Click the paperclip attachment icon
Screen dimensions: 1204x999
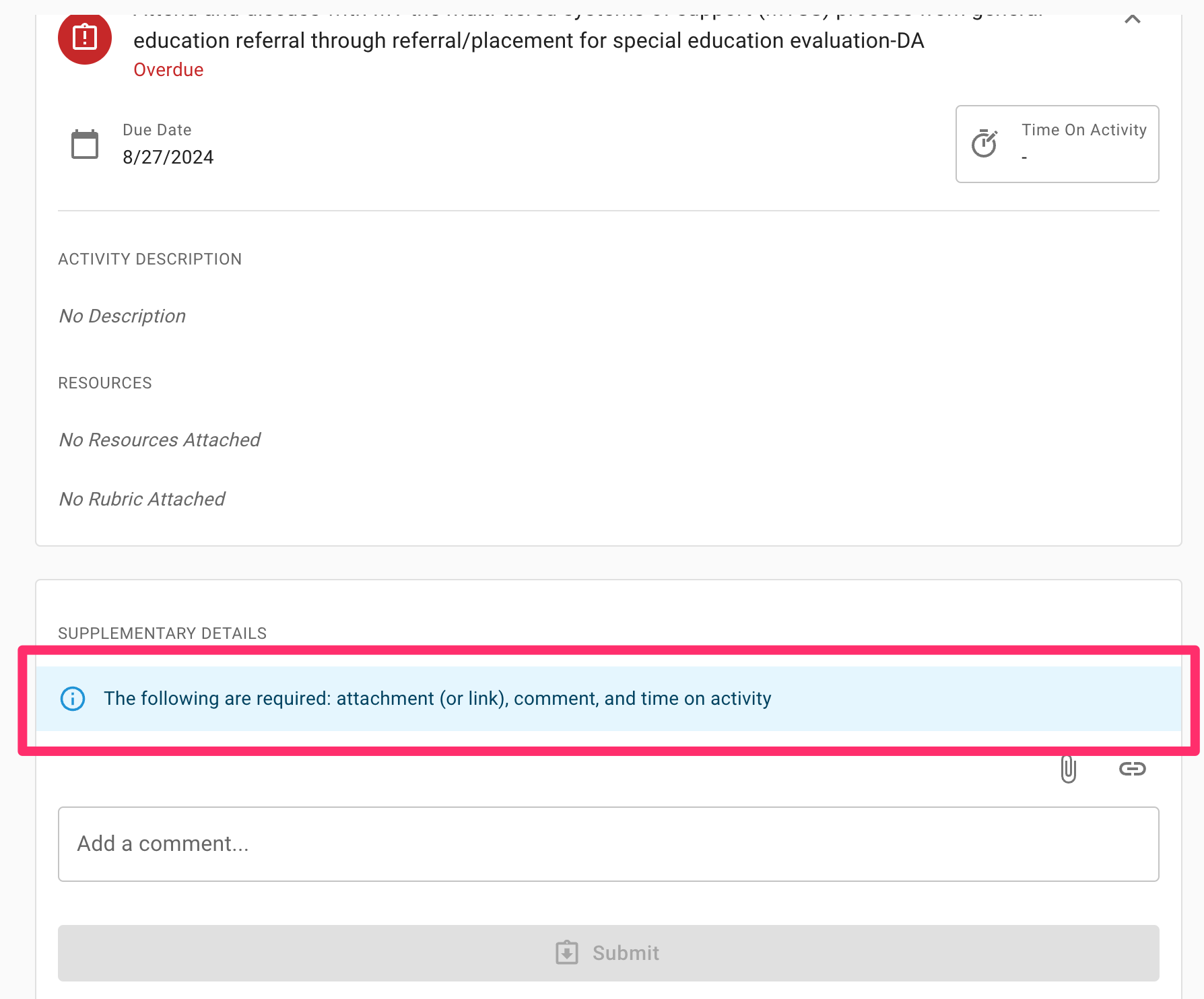pos(1069,769)
